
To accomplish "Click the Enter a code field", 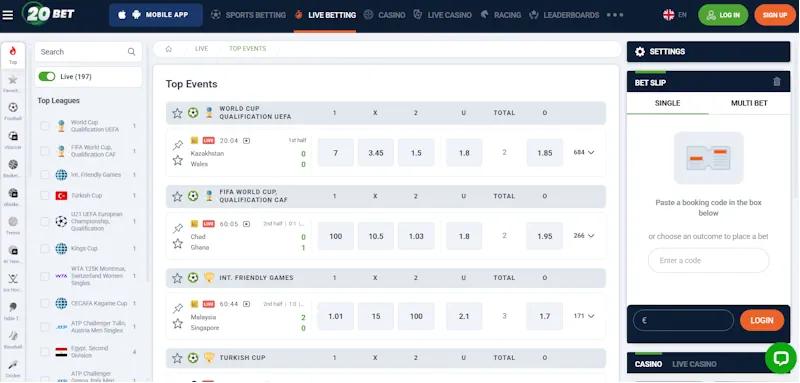I will [x=708, y=261].
